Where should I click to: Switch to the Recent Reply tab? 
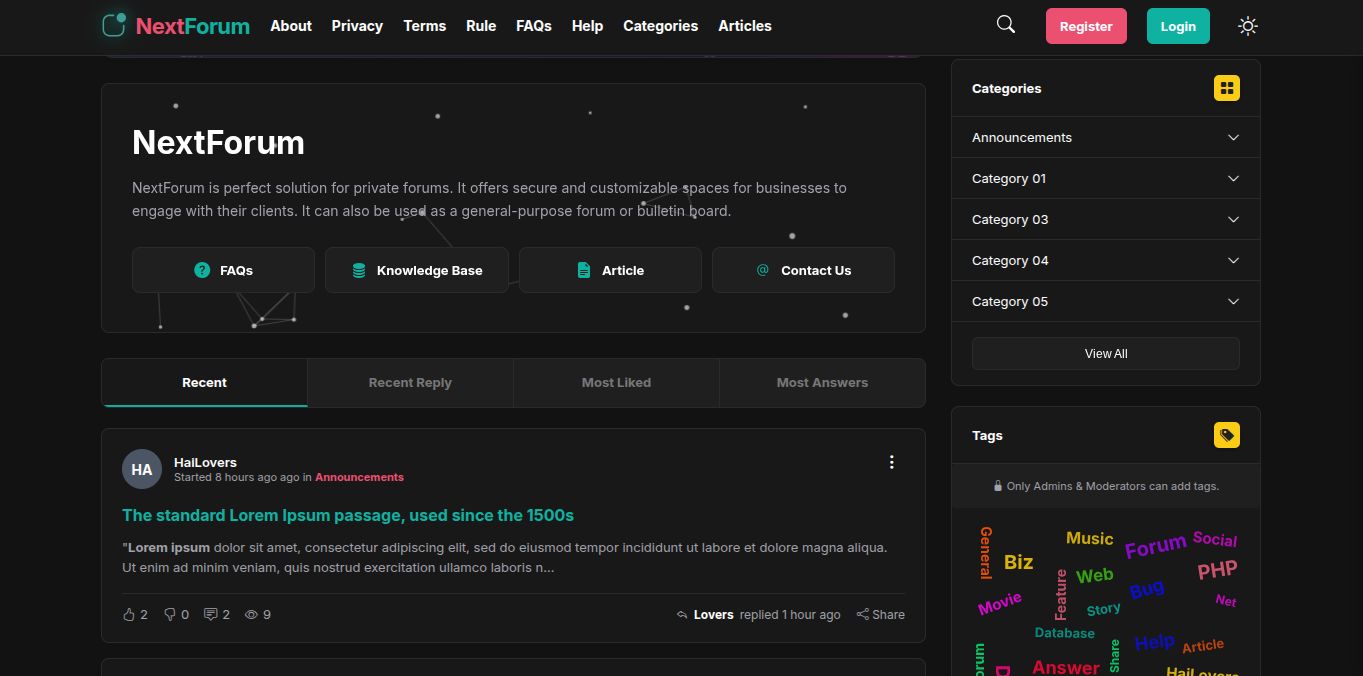(x=410, y=383)
